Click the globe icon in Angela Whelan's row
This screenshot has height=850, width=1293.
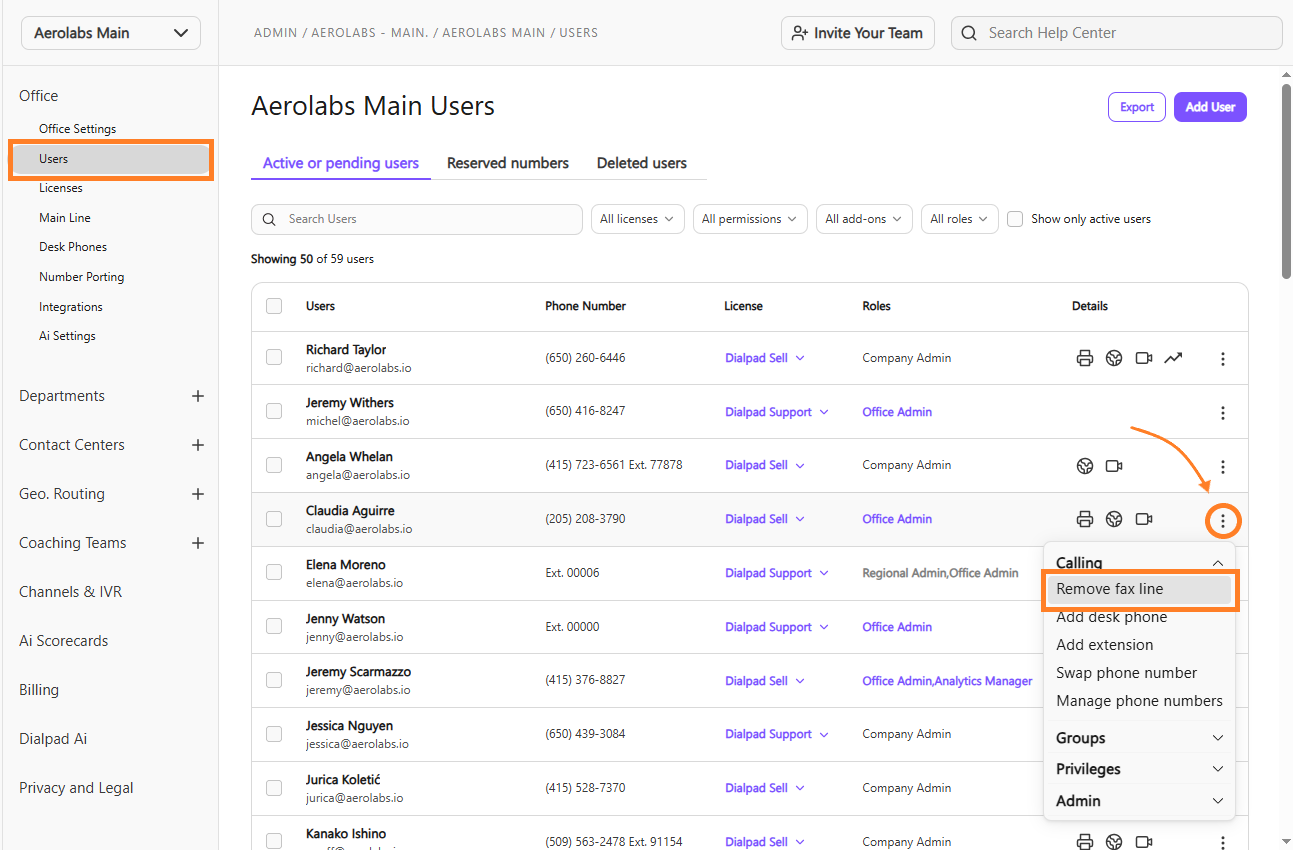click(1085, 465)
